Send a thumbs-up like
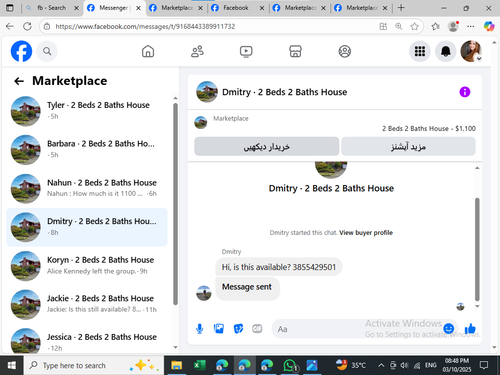 (x=470, y=329)
